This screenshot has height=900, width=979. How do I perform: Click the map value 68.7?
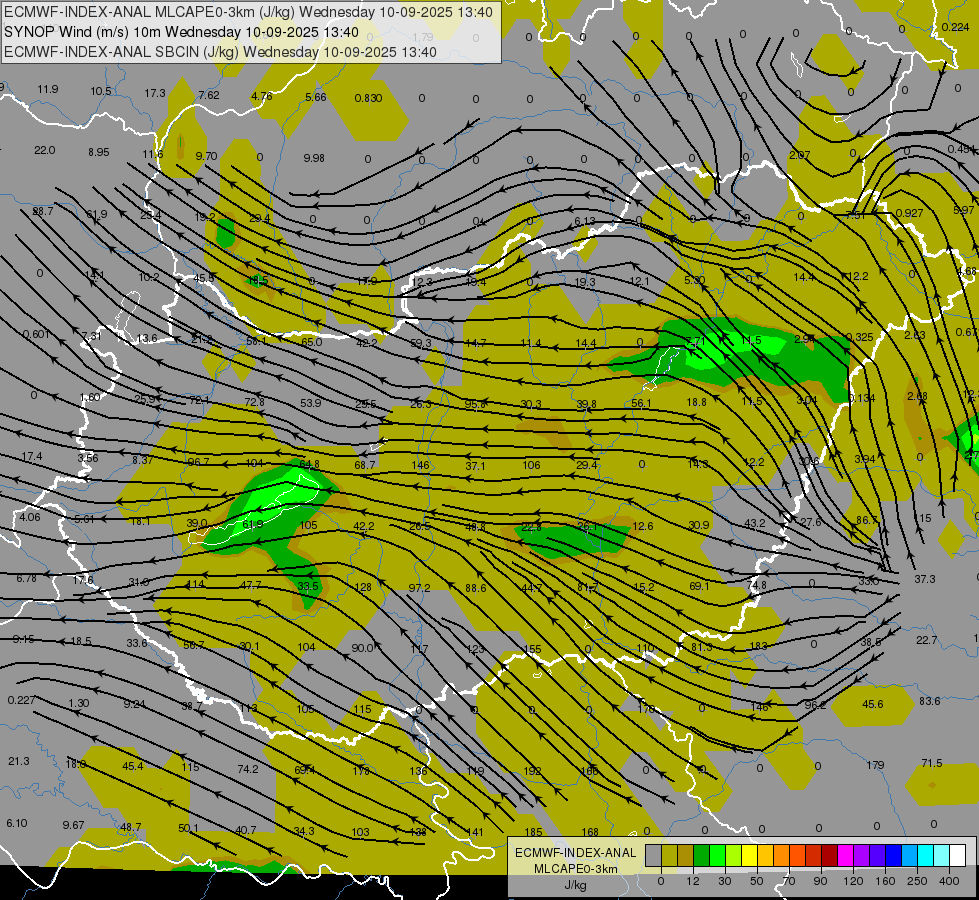[x=365, y=465]
